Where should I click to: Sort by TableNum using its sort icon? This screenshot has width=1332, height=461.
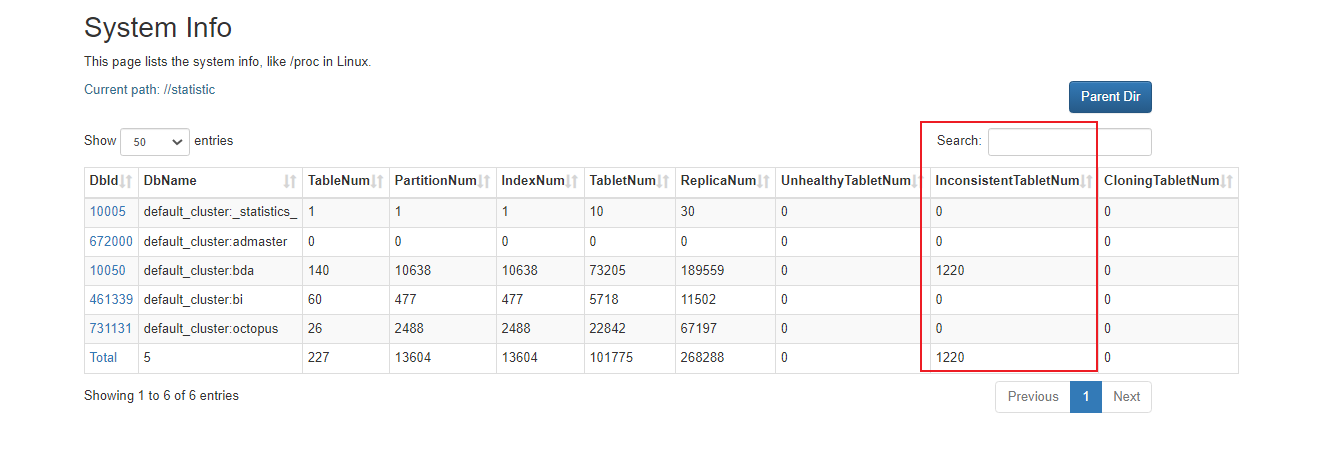click(378, 181)
